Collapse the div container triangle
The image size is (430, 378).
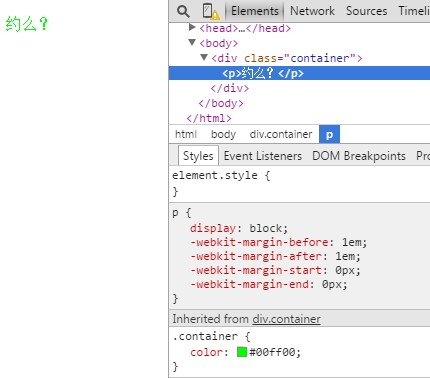(x=204, y=57)
